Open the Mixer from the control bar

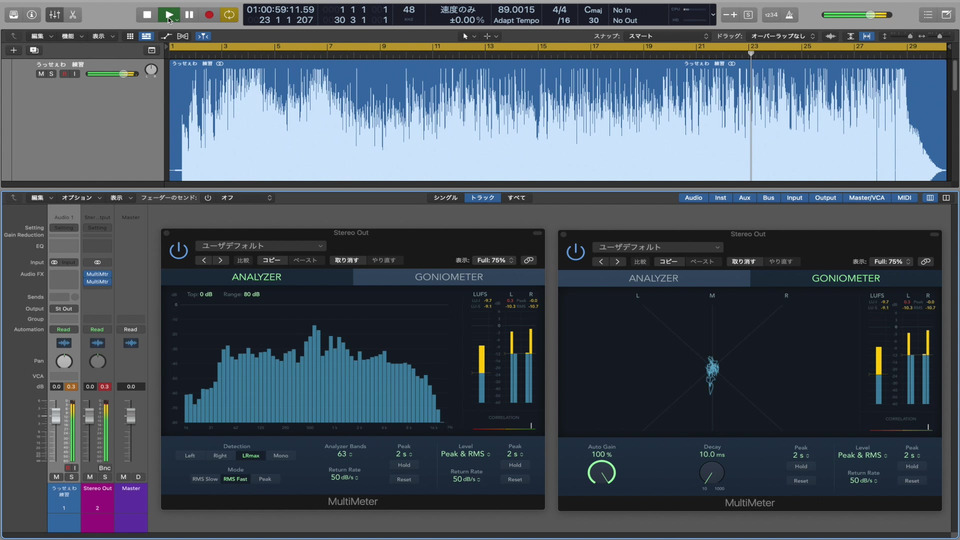[x=55, y=14]
